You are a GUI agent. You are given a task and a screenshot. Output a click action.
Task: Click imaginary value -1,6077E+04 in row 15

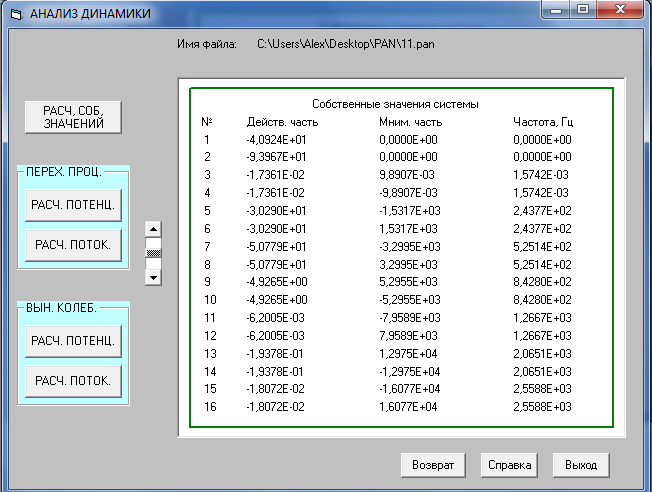click(410, 389)
